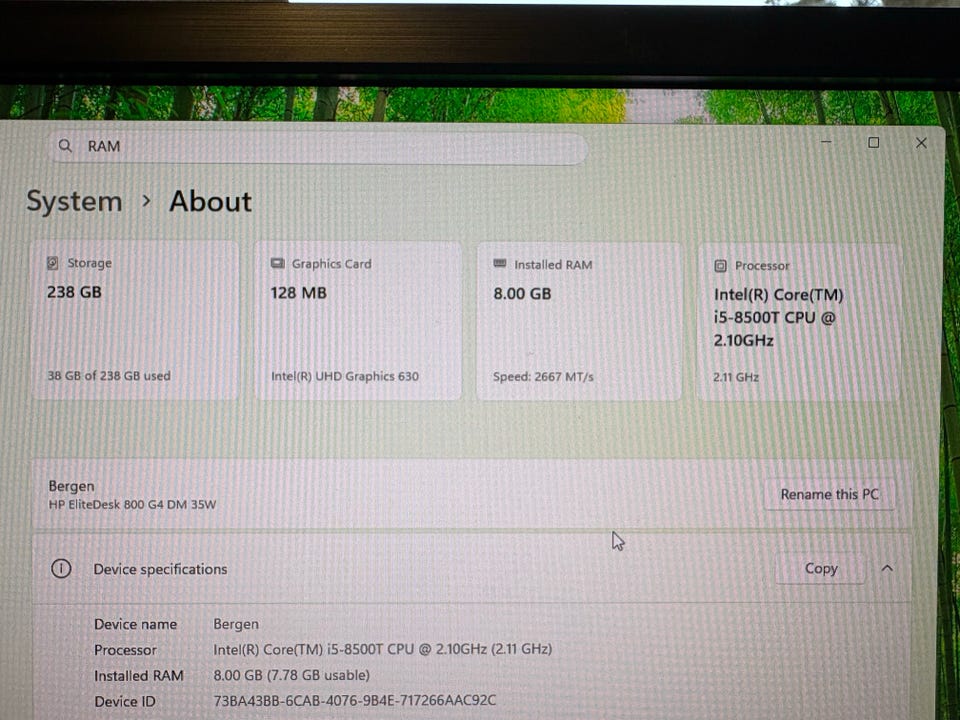Open the Installed RAM 8.00 GB card

coord(579,322)
